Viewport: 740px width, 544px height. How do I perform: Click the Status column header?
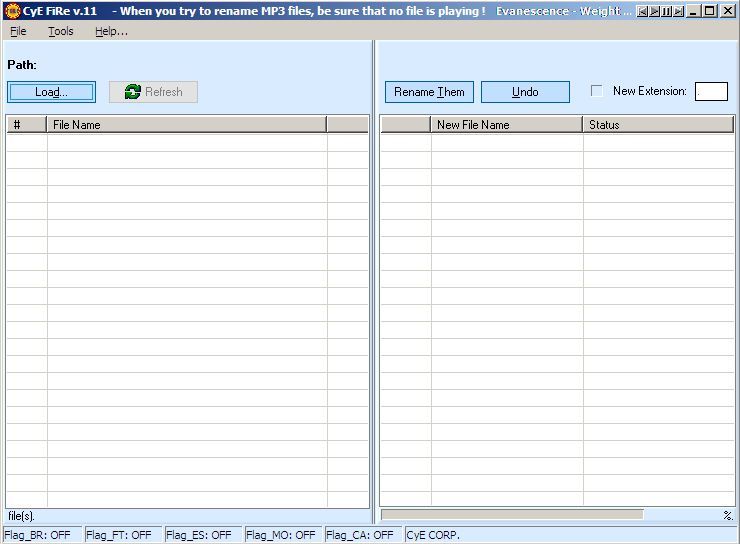(x=658, y=125)
